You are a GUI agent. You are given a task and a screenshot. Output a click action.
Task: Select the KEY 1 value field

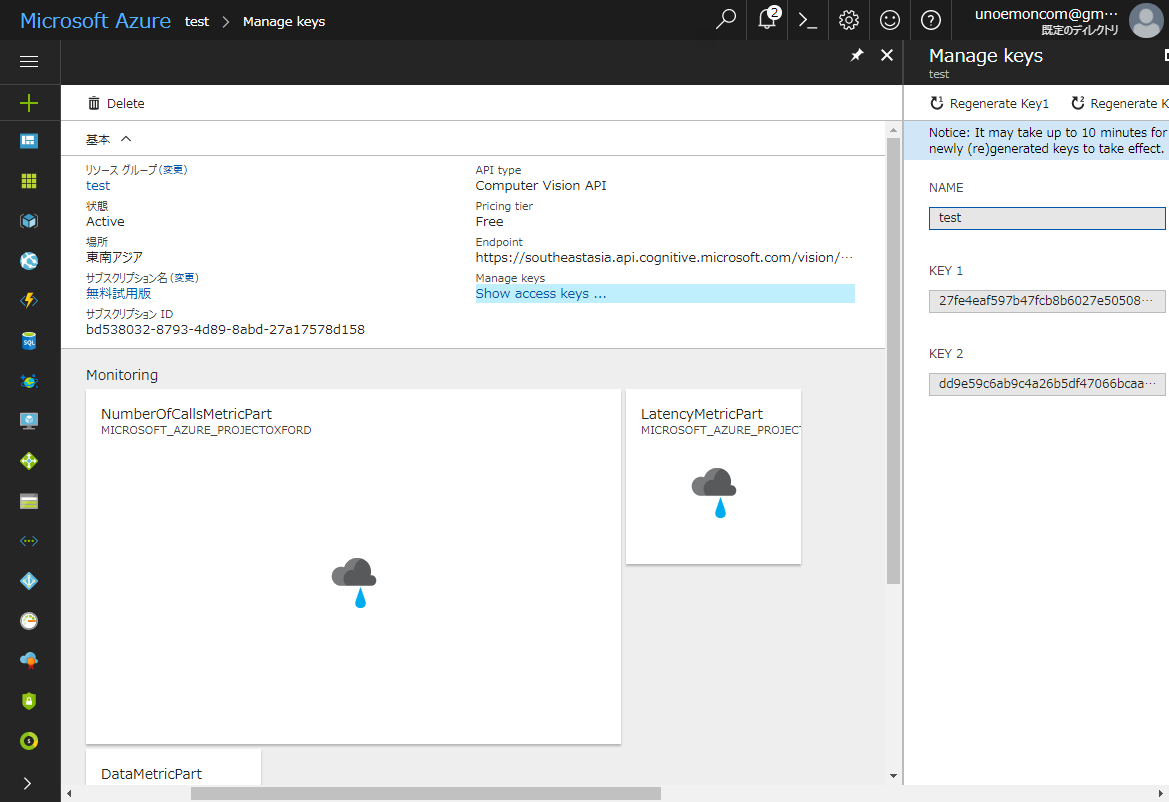[x=1047, y=301]
